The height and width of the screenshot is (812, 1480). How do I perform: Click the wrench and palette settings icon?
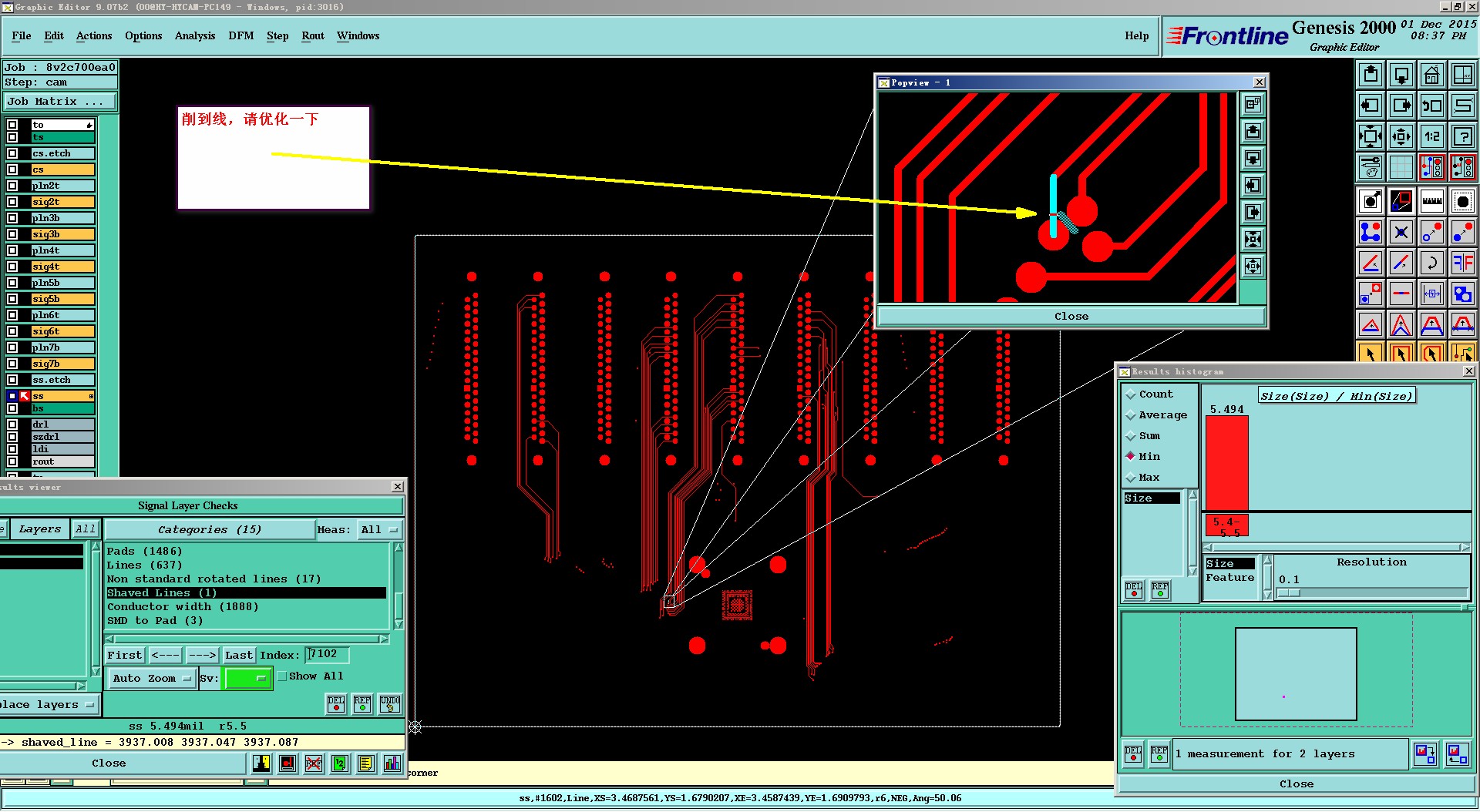click(1370, 167)
